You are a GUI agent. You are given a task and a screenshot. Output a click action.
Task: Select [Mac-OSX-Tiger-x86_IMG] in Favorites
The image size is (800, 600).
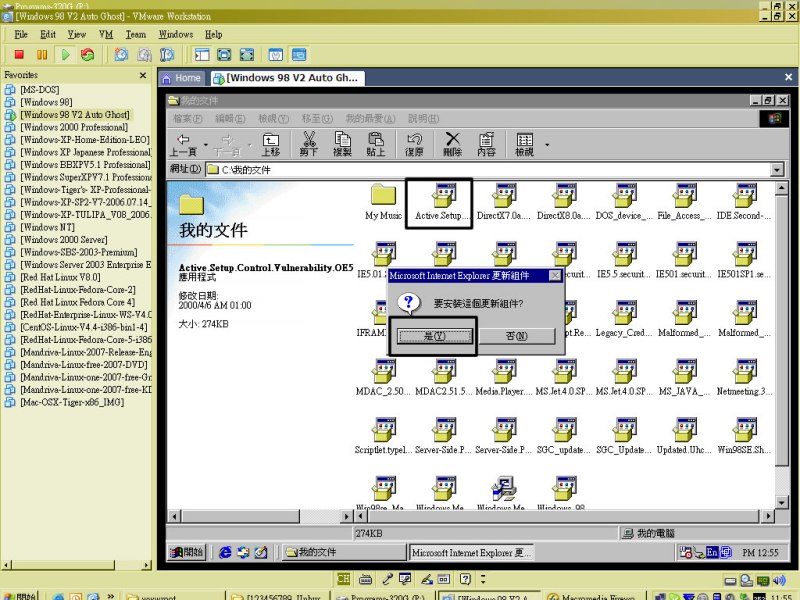coord(72,402)
